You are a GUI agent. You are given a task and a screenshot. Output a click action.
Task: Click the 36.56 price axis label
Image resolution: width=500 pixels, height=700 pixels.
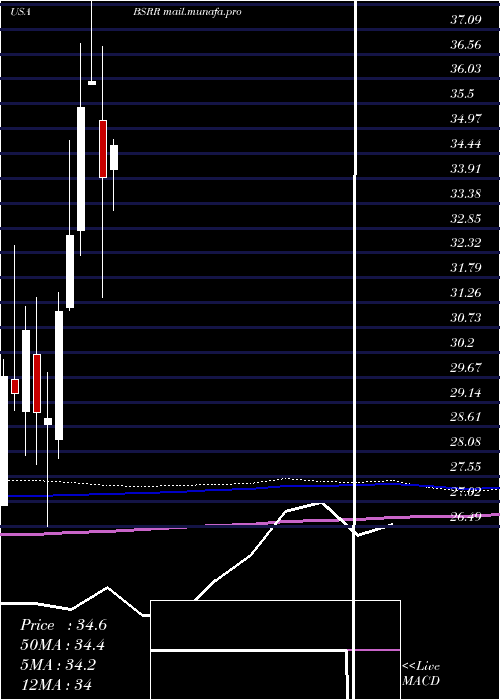point(466,45)
